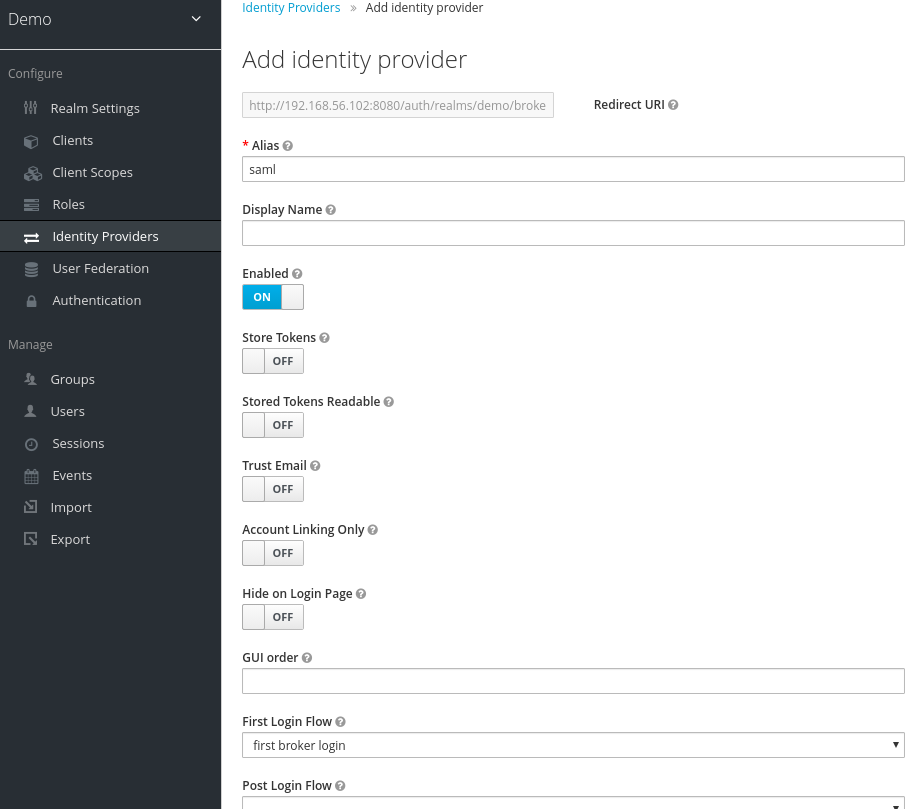Click the Sessions clock icon
The width and height of the screenshot is (923, 809).
[x=31, y=444]
